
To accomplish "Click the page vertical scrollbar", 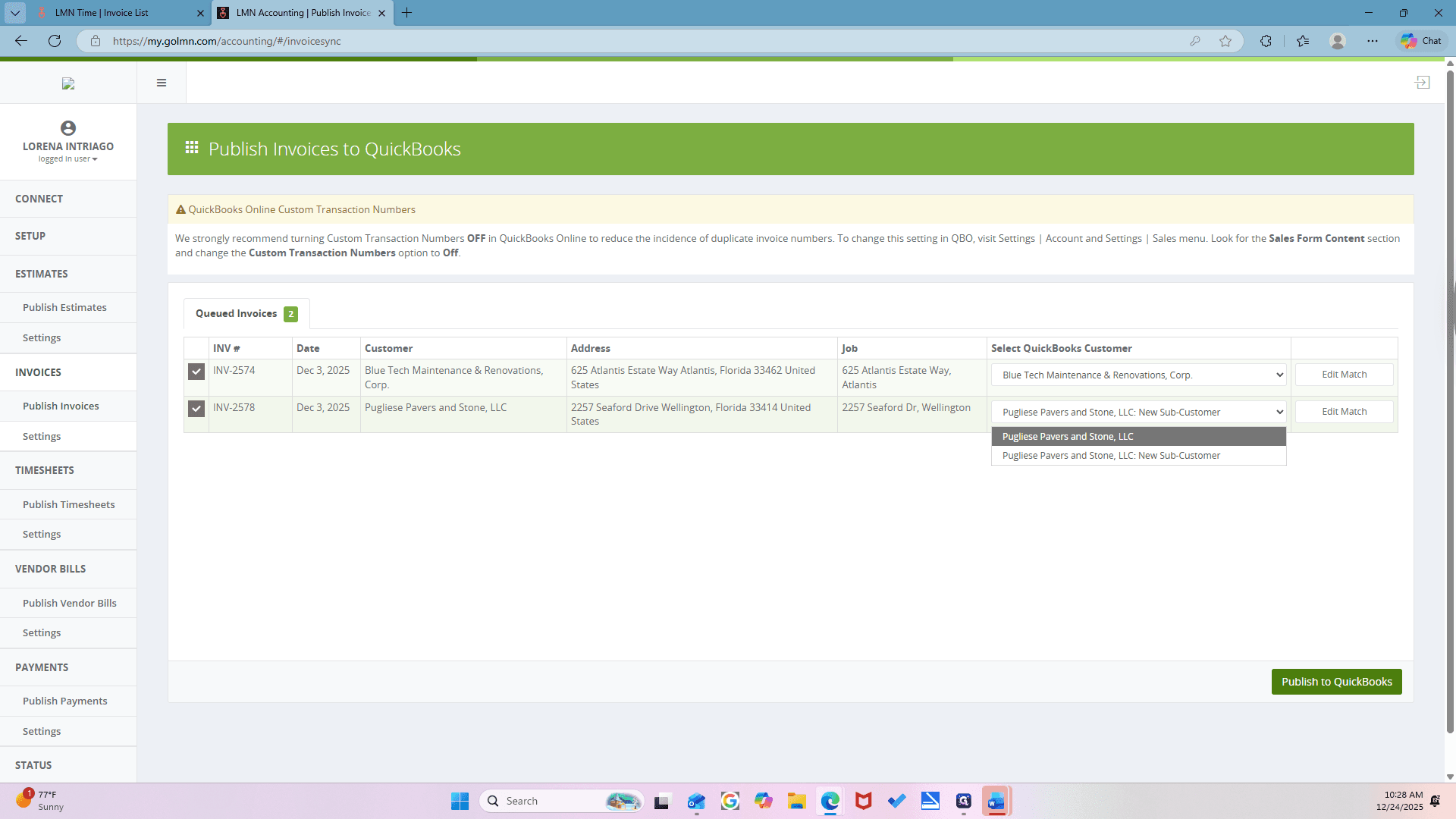I will click(1450, 402).
